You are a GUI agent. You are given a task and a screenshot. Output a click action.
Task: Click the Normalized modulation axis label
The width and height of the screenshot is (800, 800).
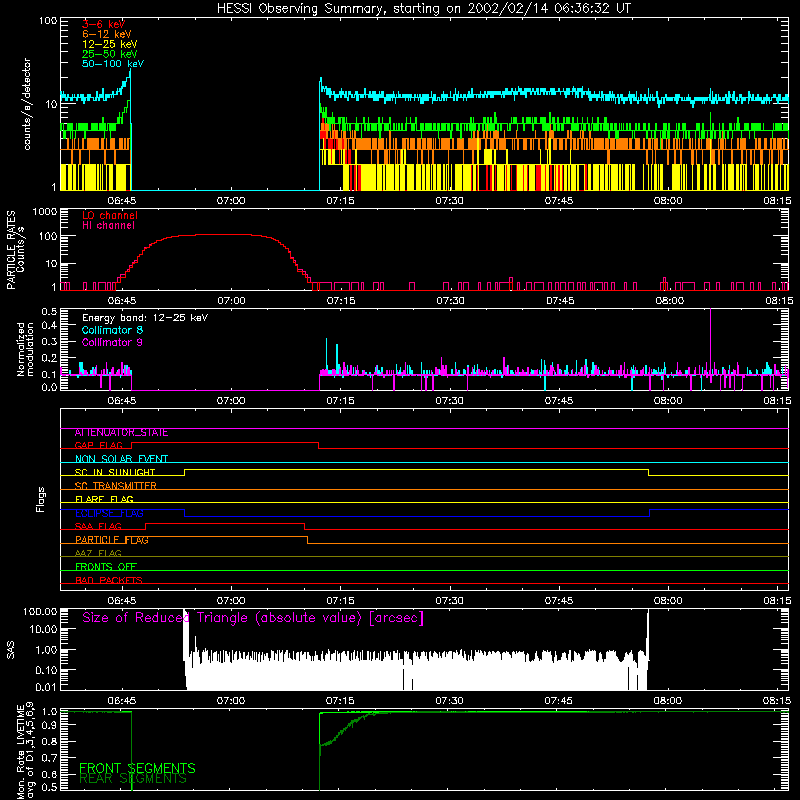point(25,349)
